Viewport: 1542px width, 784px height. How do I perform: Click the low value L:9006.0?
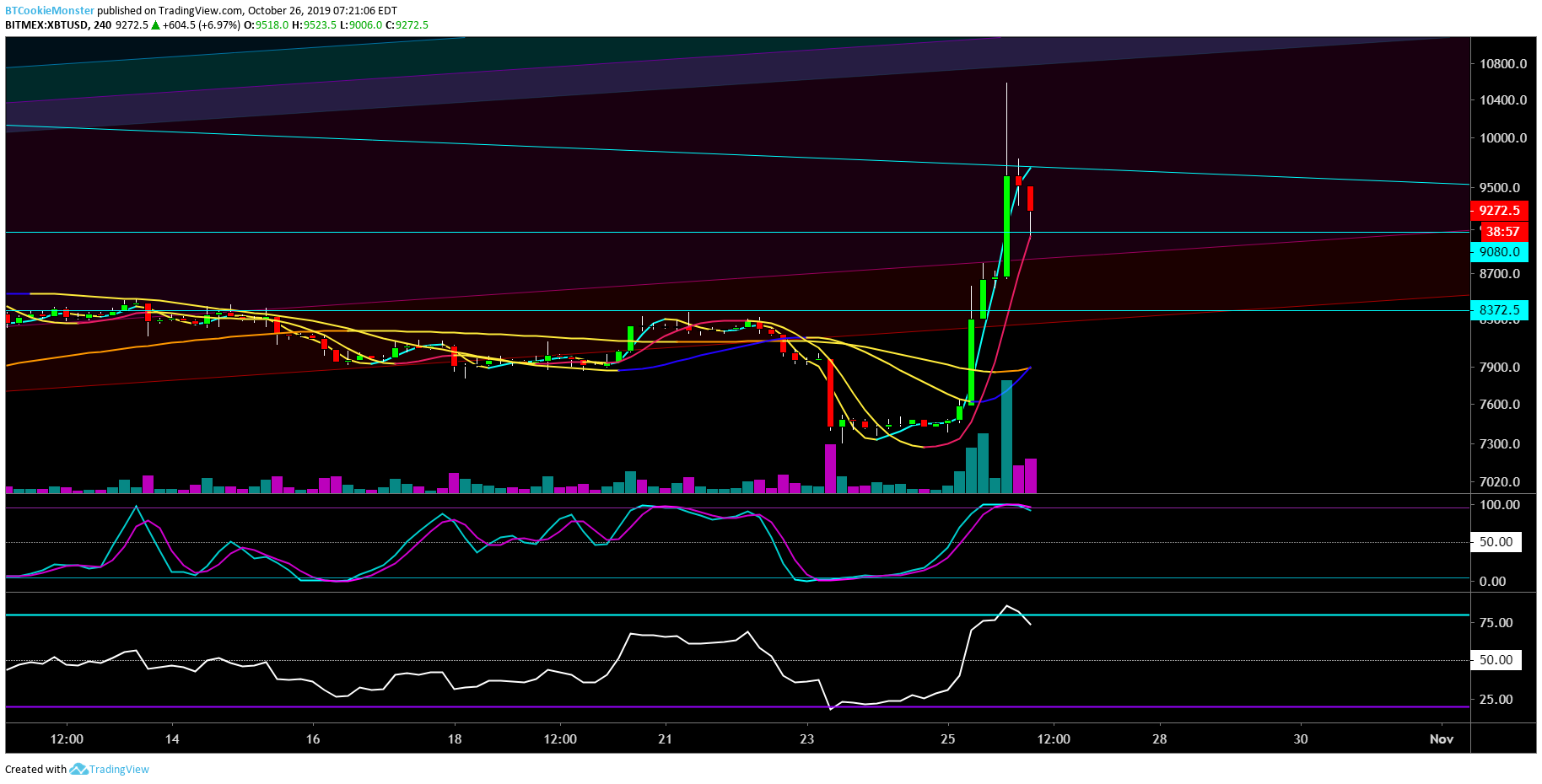(x=361, y=25)
